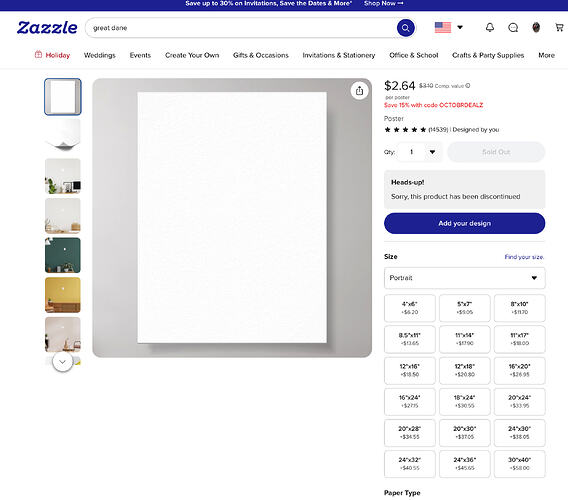
Task: Open the Events menu
Action: click(x=140, y=55)
